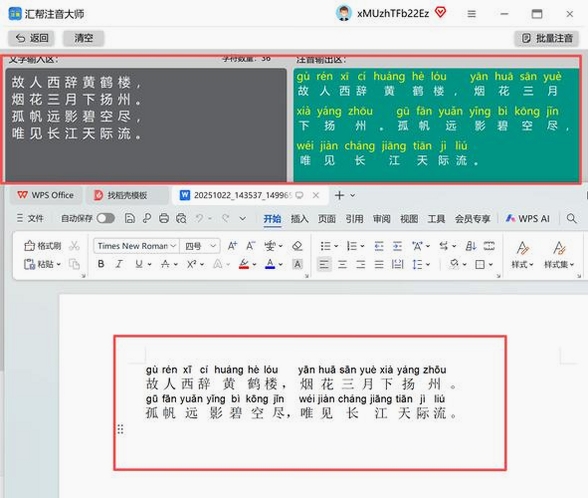Open the hamburger menu in 汇帮注音大师
Viewport: 588px width, 498px height.
tap(471, 14)
